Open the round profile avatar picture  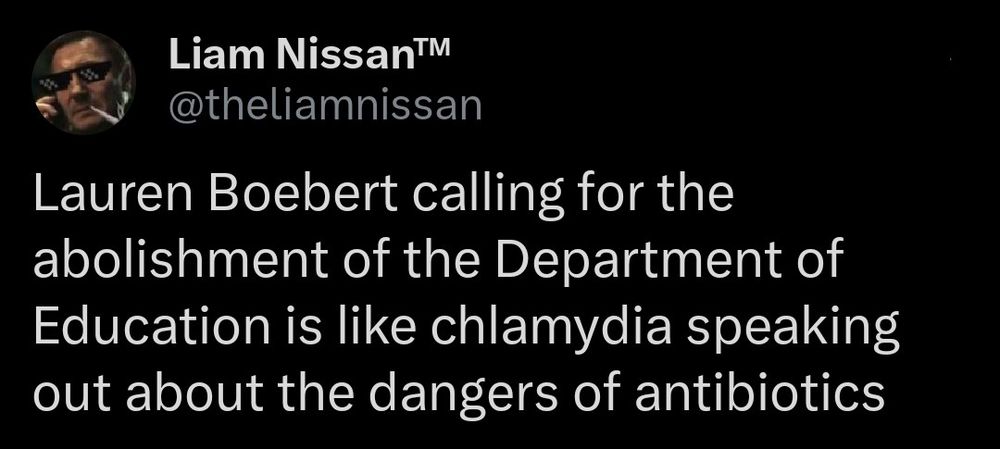(83, 82)
